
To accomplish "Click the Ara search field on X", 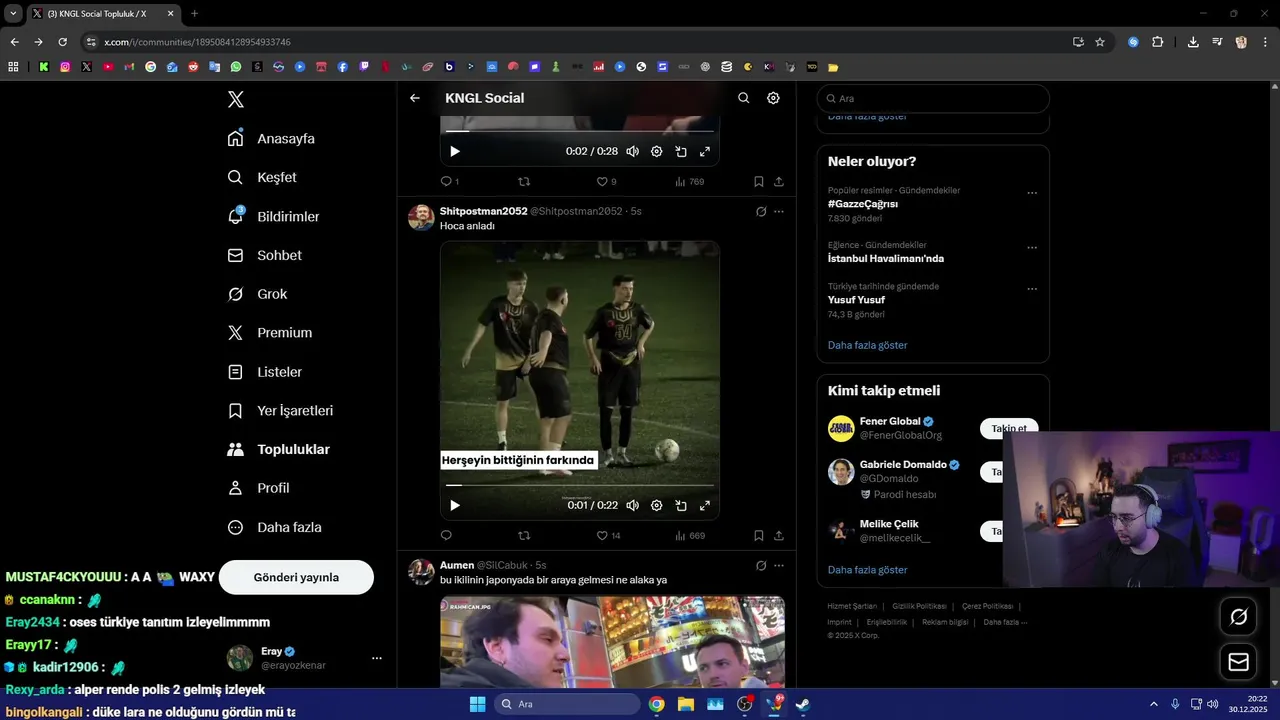I will (933, 99).
